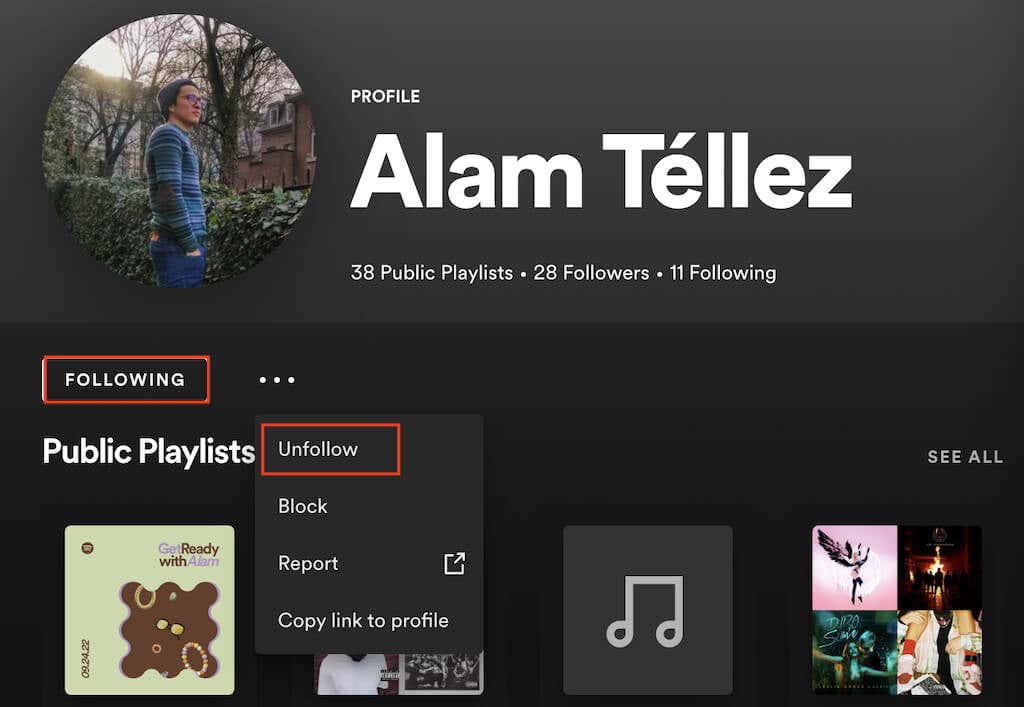Image resolution: width=1024 pixels, height=707 pixels.
Task: Click the 38 Public Playlists count
Action: (430, 271)
